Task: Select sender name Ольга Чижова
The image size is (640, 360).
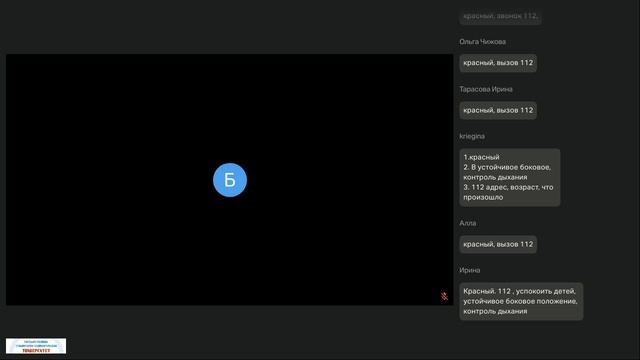Action: tap(482, 42)
